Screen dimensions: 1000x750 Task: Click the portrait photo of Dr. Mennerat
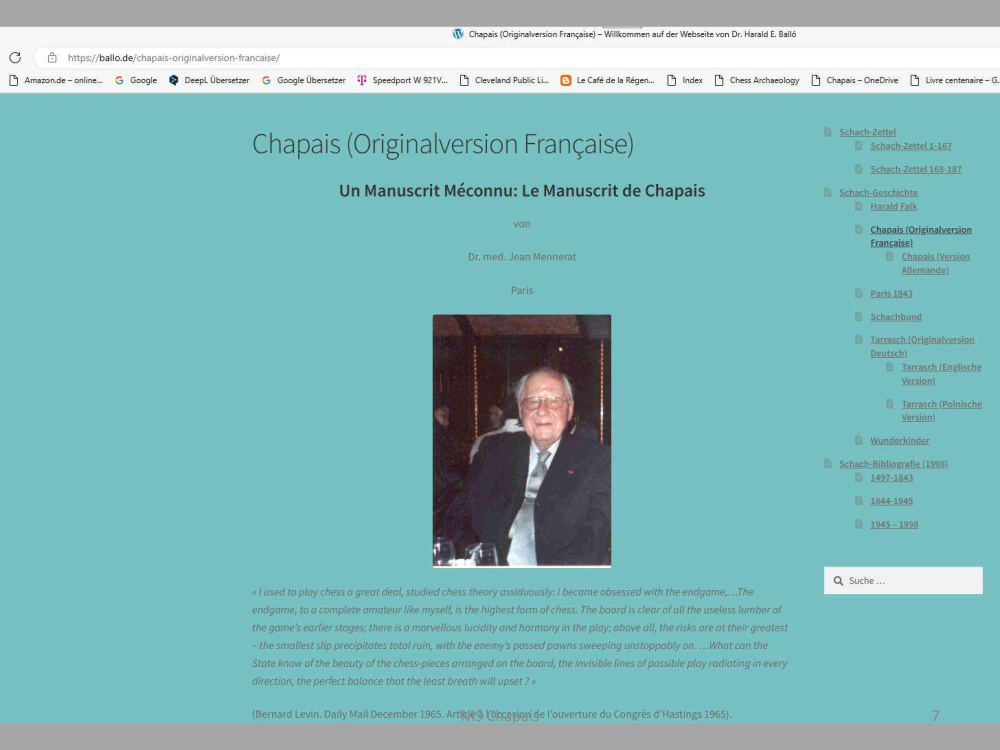(x=521, y=441)
